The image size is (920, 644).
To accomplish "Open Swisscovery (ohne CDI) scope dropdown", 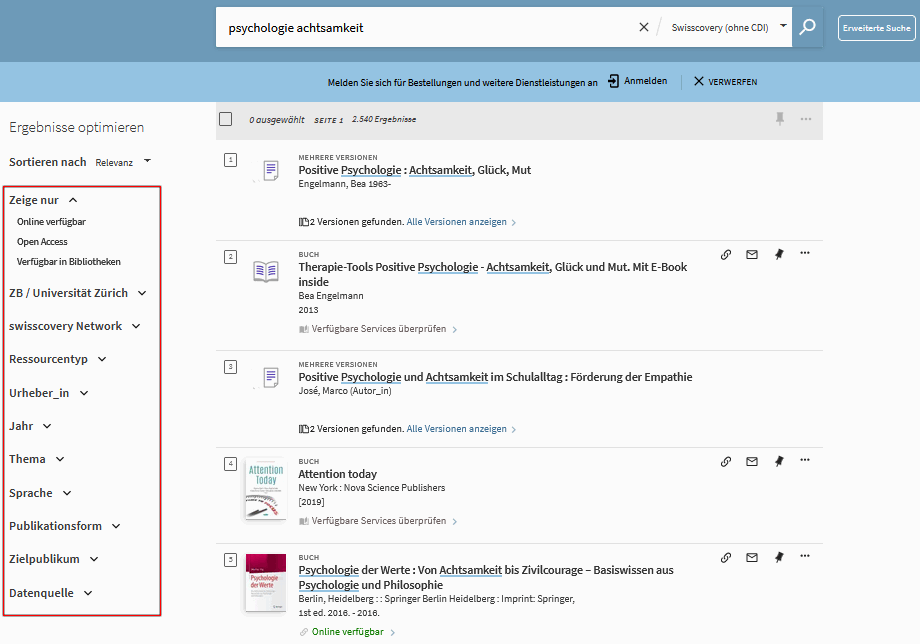I will 726,27.
